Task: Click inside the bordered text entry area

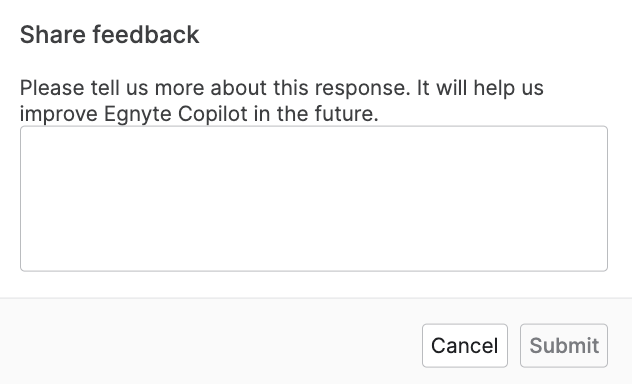Action: pos(314,199)
